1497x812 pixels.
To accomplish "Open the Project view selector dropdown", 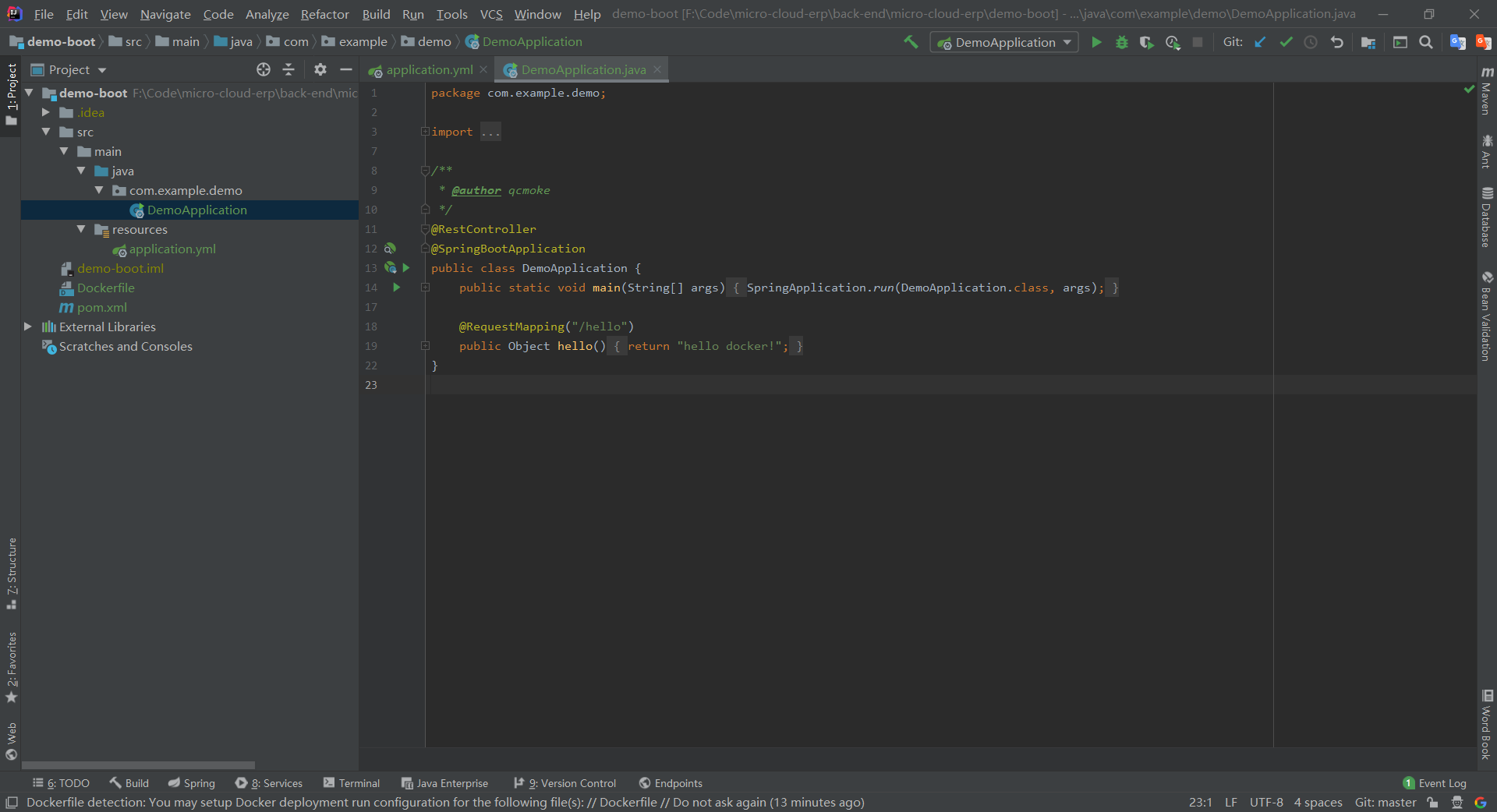I will tap(69, 69).
